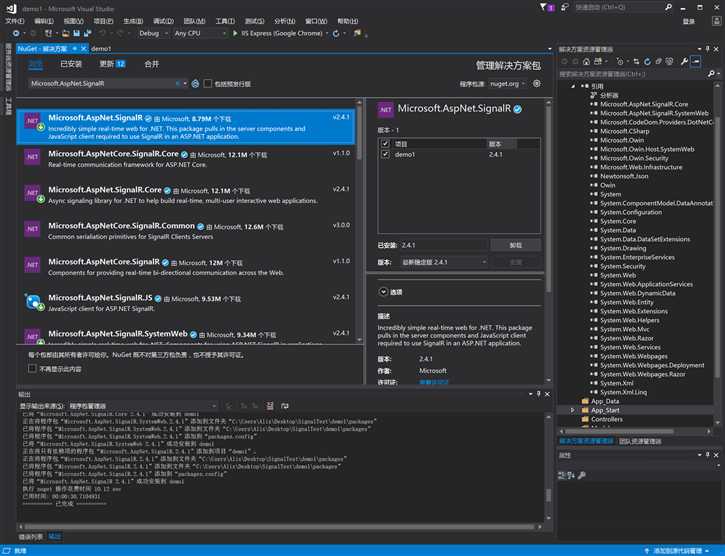Open the Tools menu

tap(225, 21)
